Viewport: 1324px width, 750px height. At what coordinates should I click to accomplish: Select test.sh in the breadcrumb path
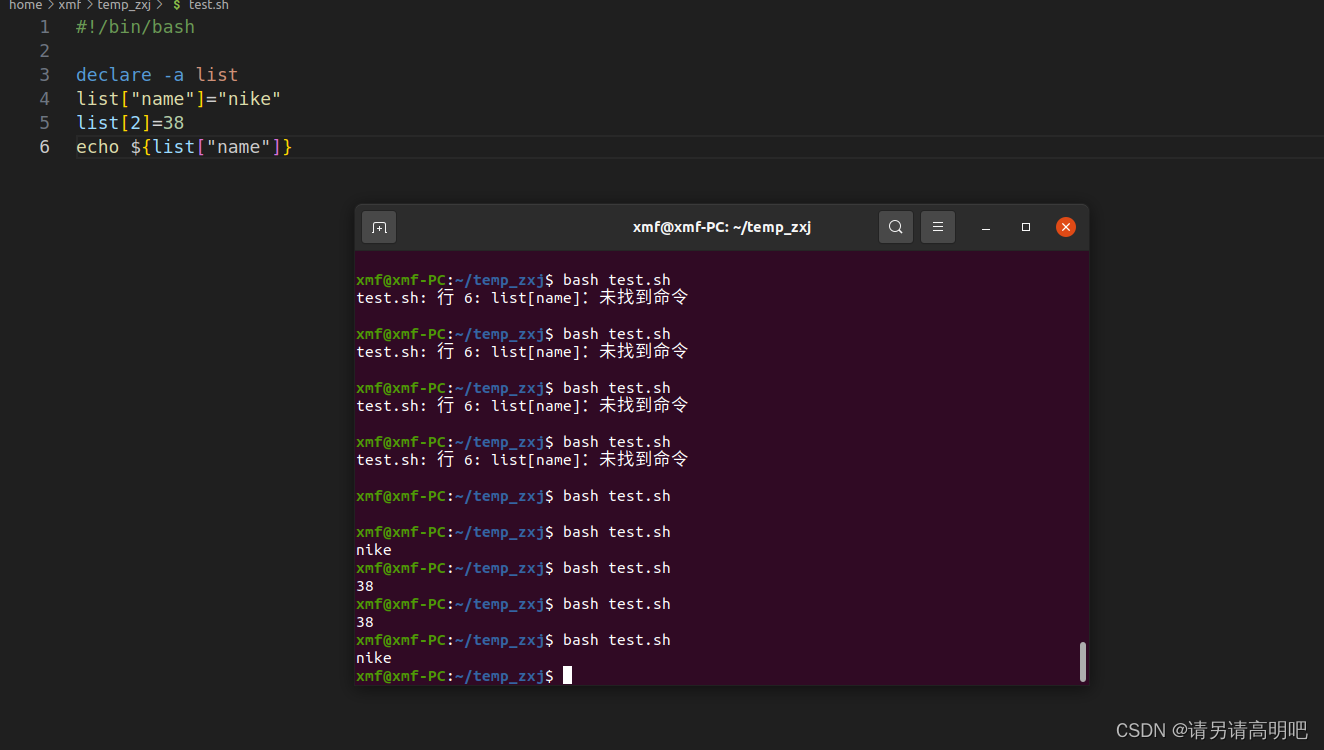206,5
